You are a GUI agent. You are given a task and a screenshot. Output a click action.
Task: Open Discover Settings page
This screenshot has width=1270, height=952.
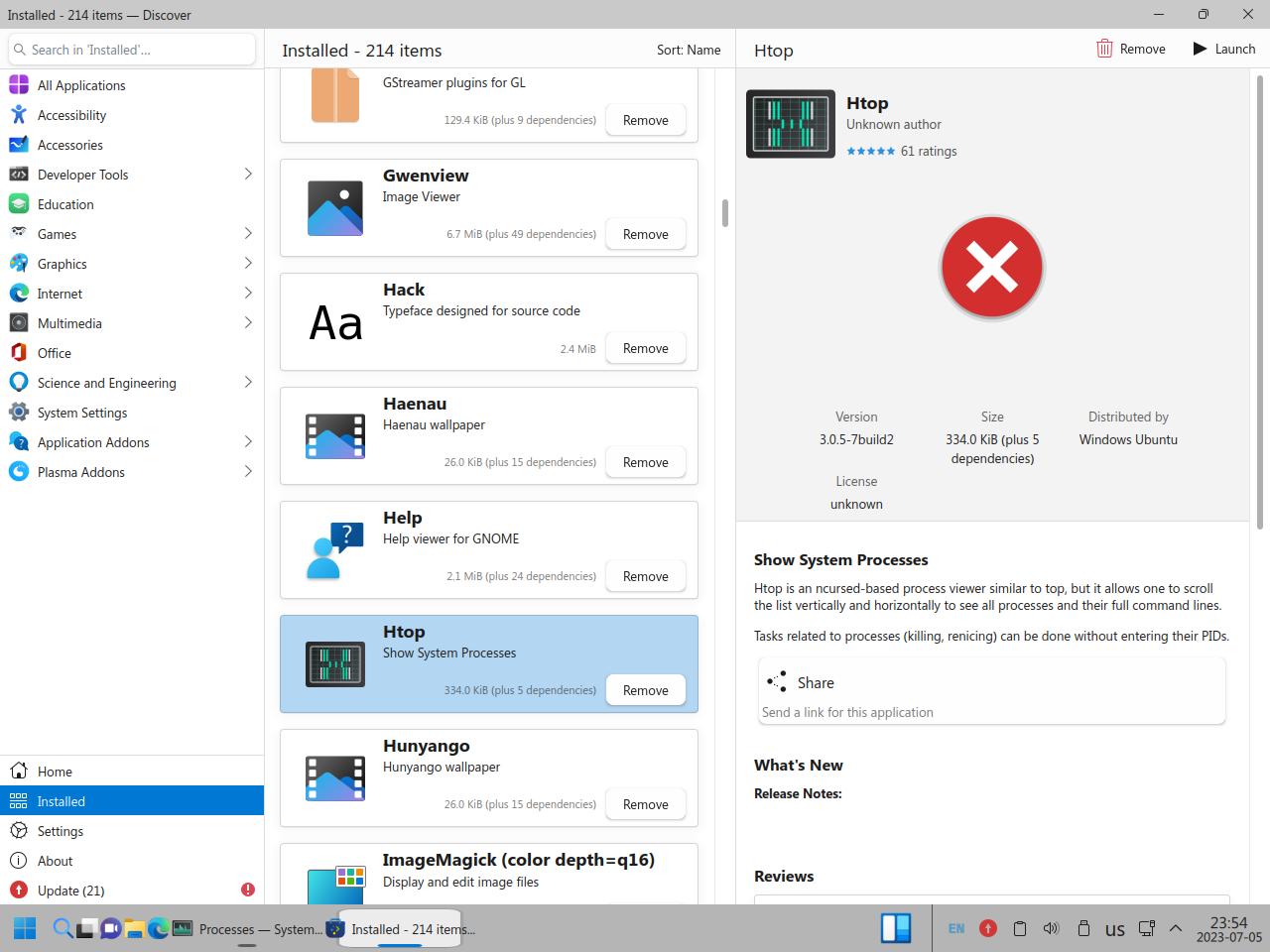tap(132, 831)
